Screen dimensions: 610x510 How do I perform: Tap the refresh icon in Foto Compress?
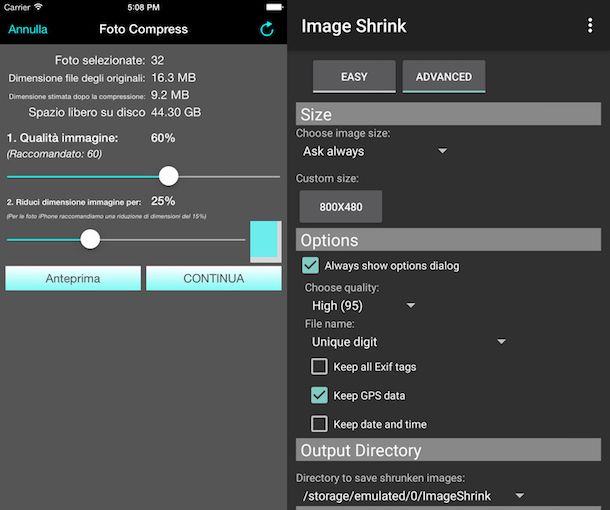click(267, 29)
